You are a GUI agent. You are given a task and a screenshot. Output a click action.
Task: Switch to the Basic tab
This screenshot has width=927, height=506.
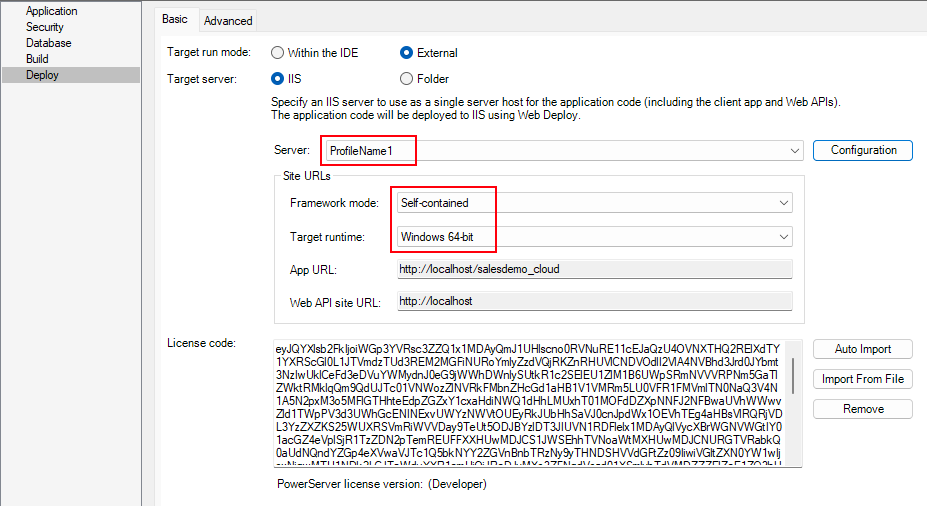pos(175,19)
